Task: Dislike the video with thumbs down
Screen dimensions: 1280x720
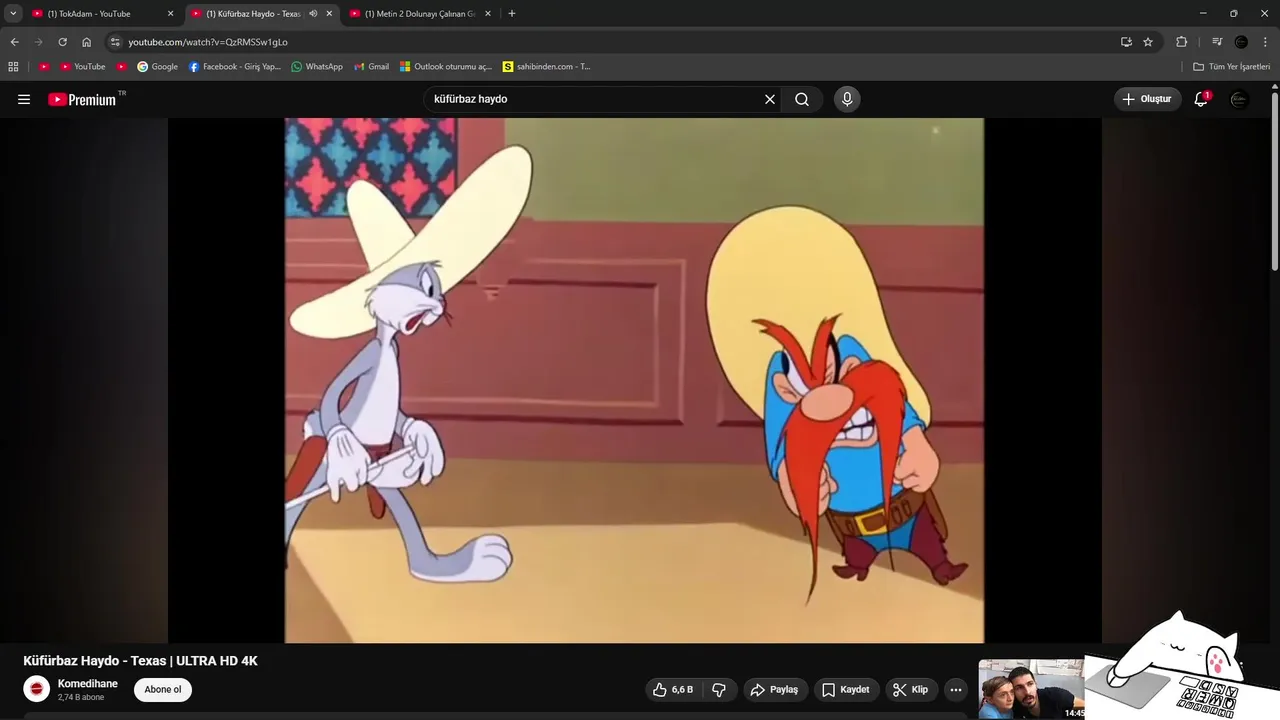Action: coord(719,689)
